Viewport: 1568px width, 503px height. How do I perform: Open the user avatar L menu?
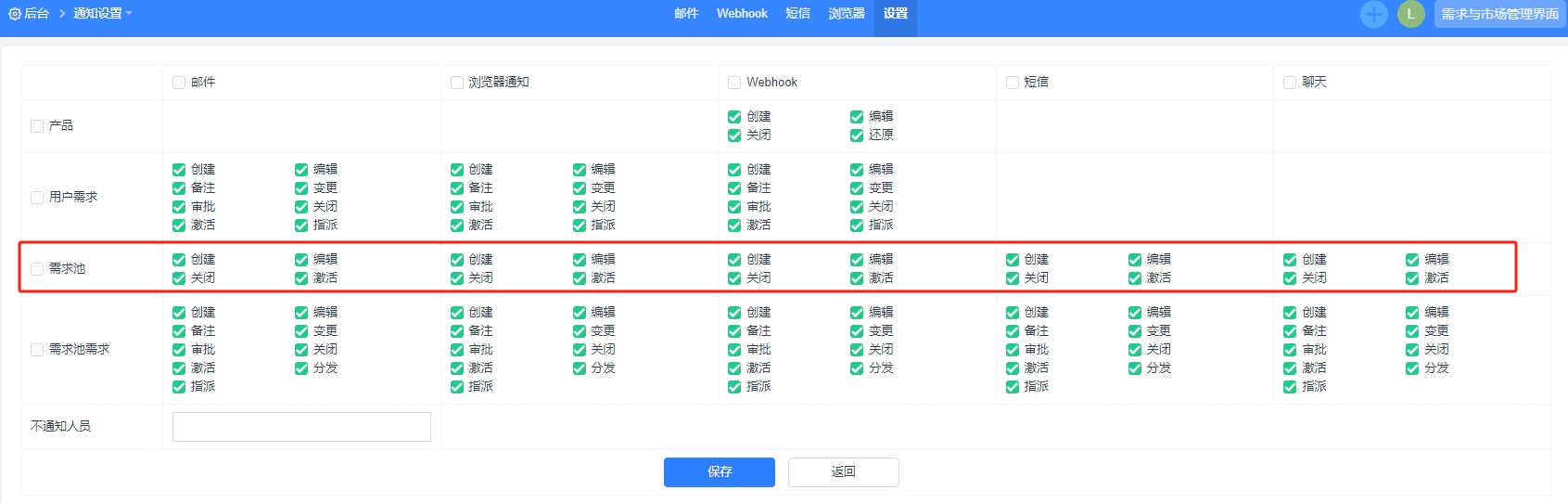[1411, 14]
